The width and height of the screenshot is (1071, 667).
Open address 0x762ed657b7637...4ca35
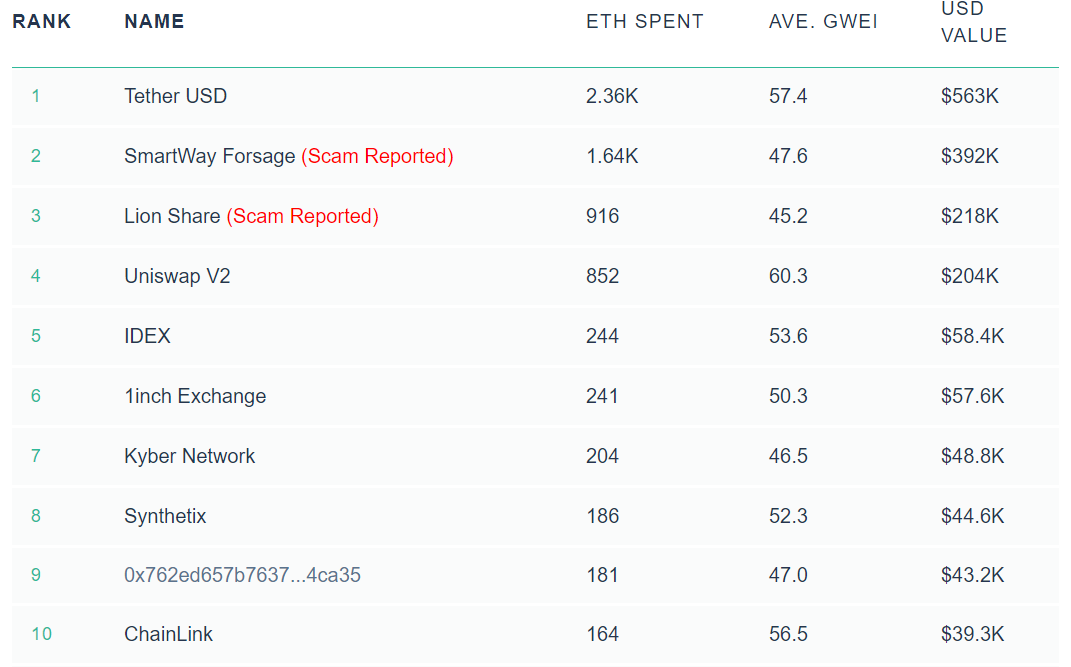tap(242, 575)
